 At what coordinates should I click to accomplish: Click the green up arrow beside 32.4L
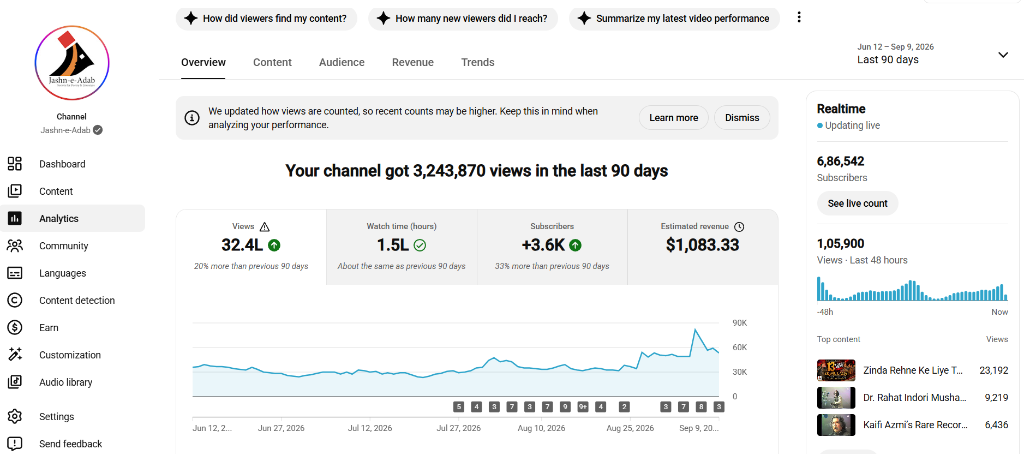[x=274, y=246]
